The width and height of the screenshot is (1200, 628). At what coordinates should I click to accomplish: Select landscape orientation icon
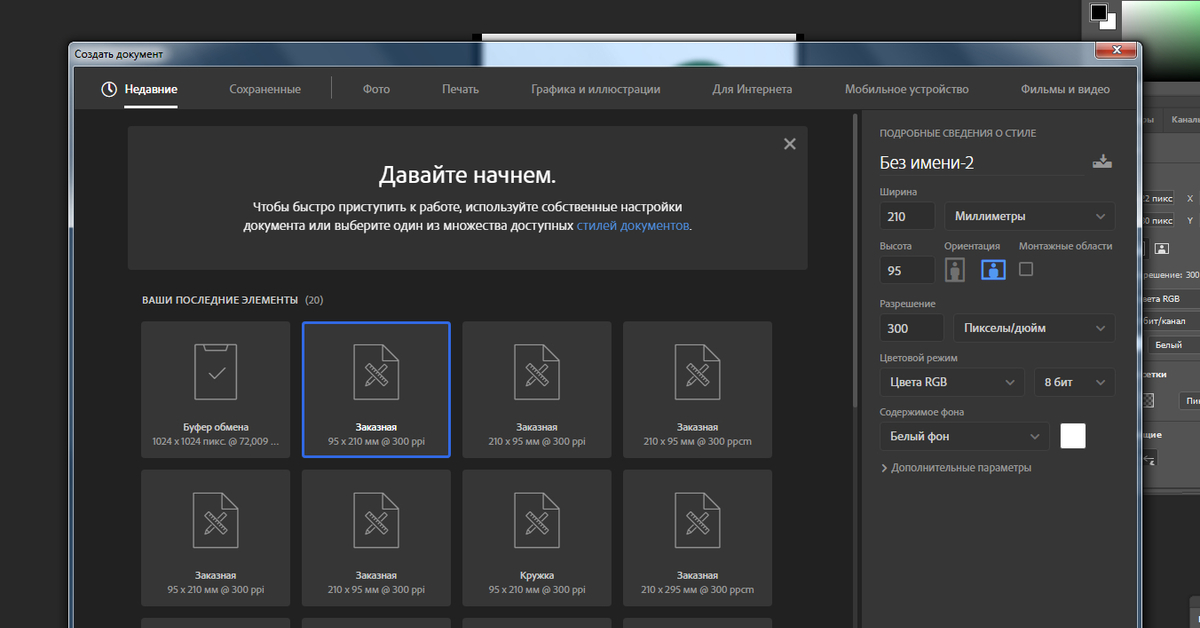click(993, 269)
